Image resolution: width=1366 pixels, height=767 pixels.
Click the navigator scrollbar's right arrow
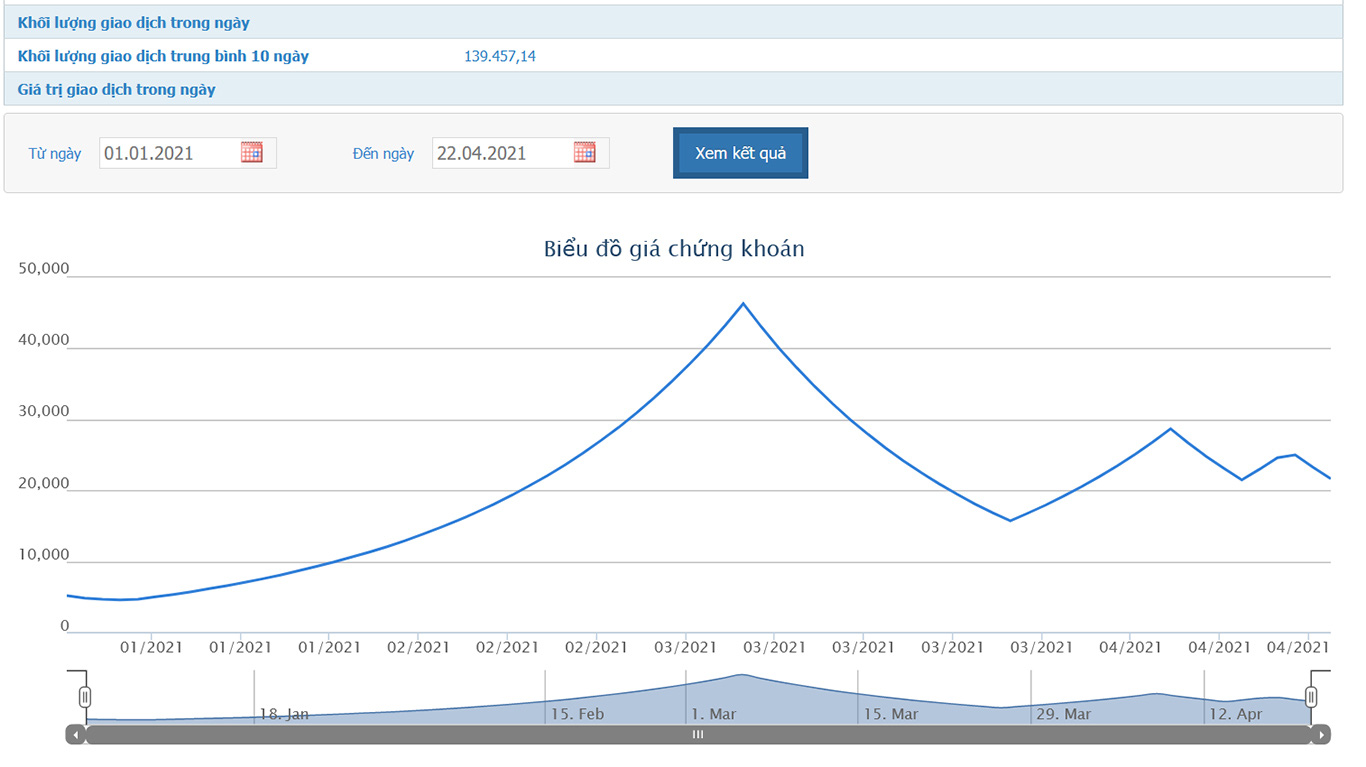click(1321, 735)
